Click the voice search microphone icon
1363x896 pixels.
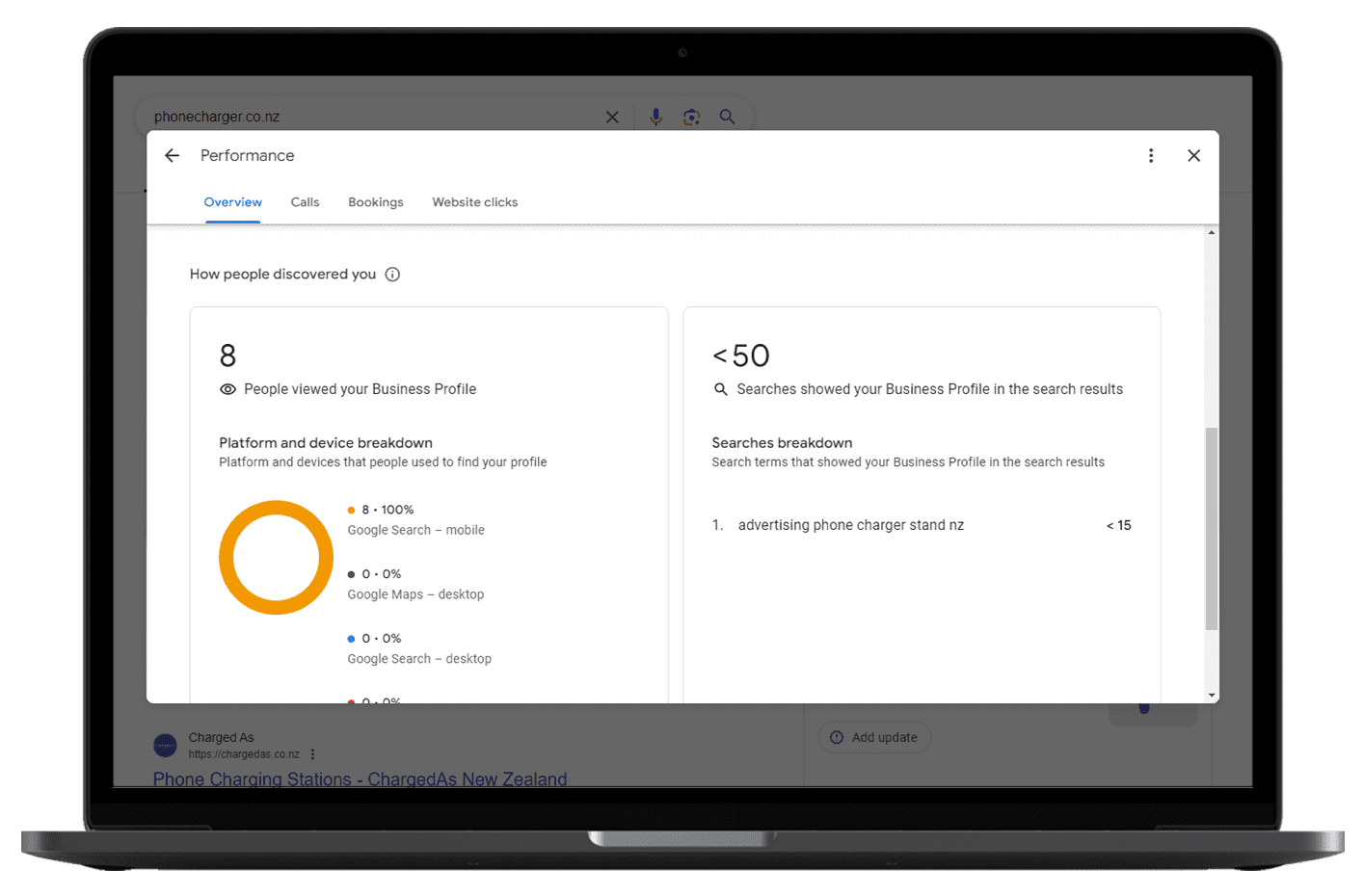(x=655, y=117)
